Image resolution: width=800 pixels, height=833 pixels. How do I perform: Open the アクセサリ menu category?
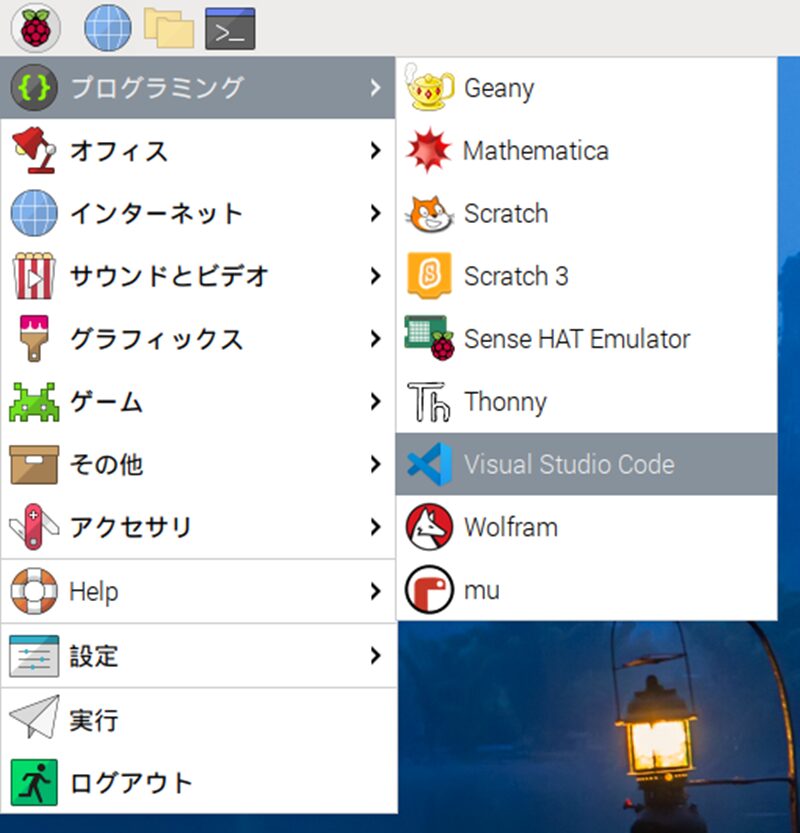pyautogui.click(x=198, y=527)
